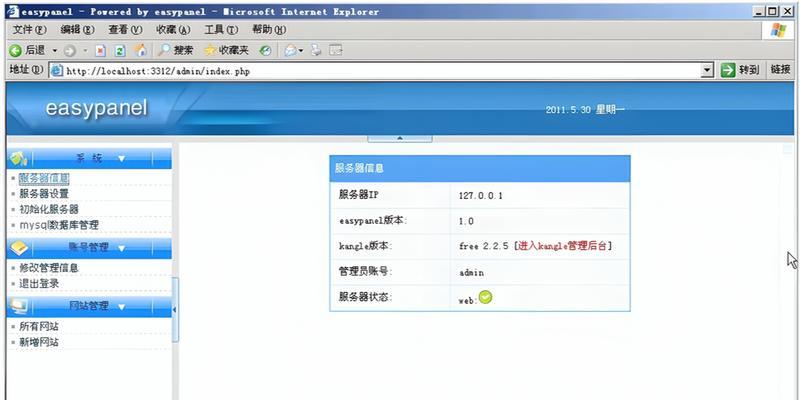
Task: Click the IE Back arrow icon
Action: tap(16, 51)
